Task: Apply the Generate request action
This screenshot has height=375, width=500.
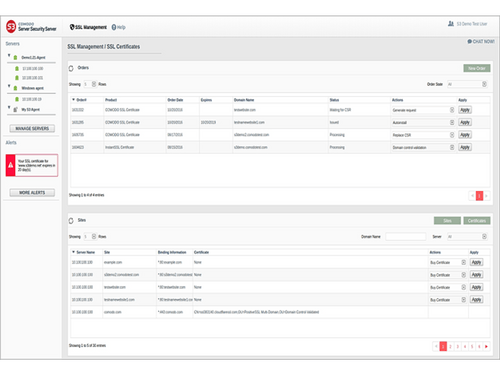Action: click(x=465, y=110)
